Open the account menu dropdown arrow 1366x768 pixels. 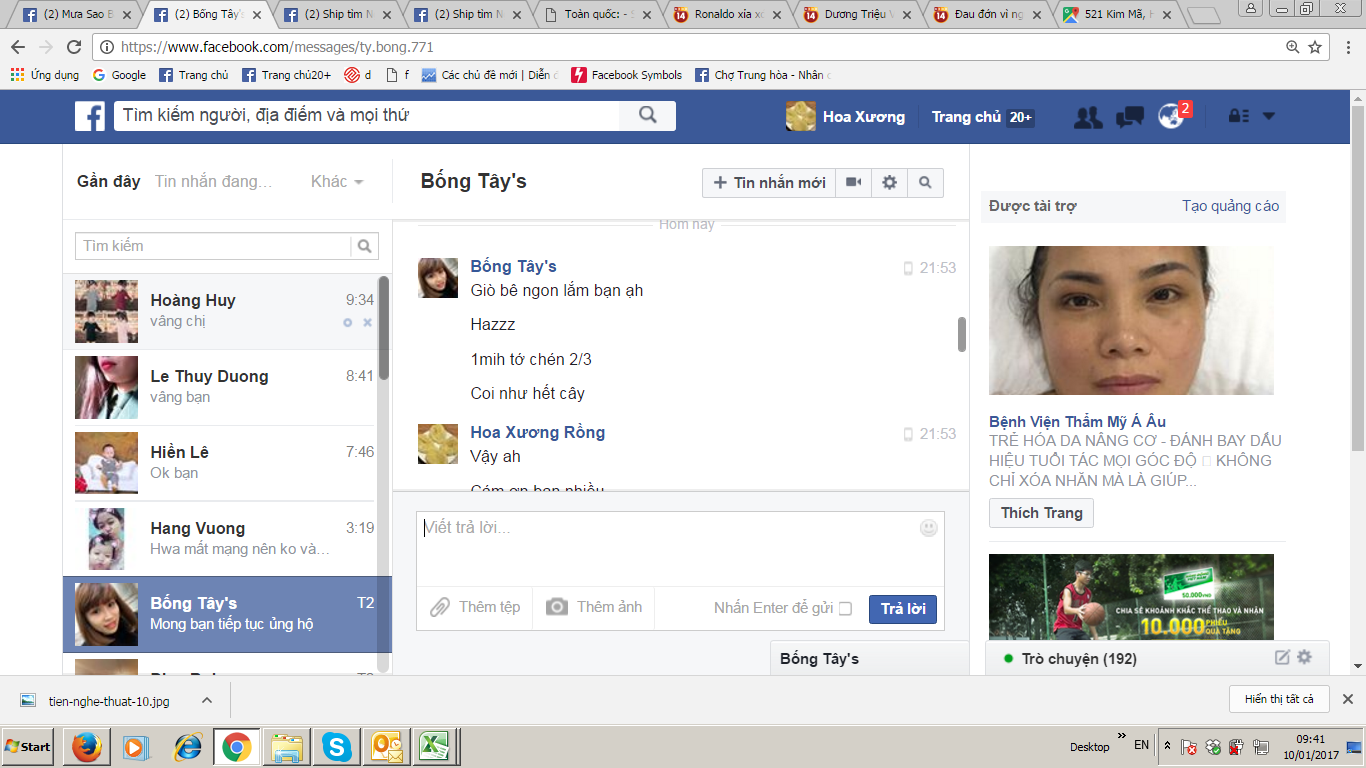[x=1269, y=116]
